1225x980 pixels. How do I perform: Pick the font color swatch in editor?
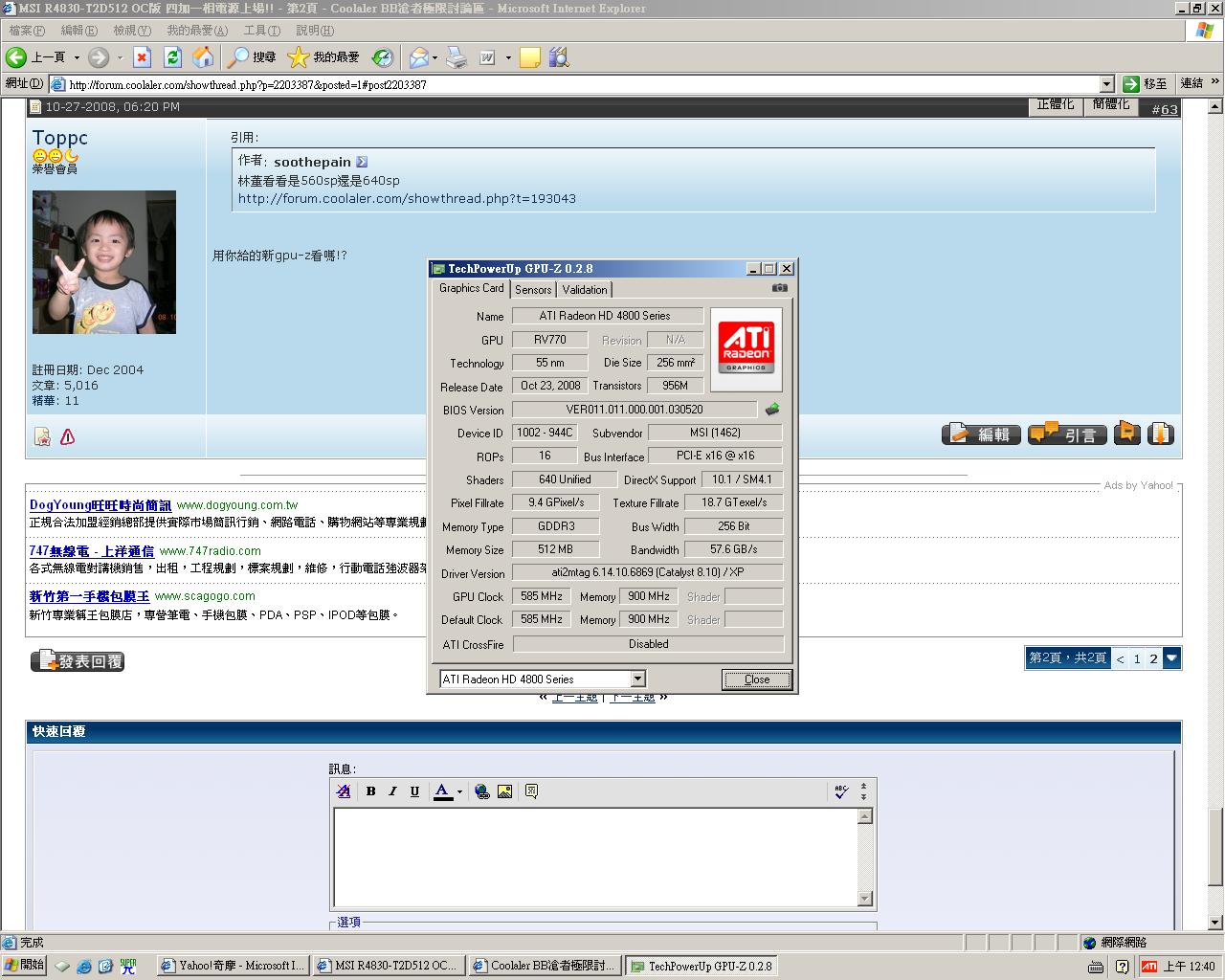point(442,791)
